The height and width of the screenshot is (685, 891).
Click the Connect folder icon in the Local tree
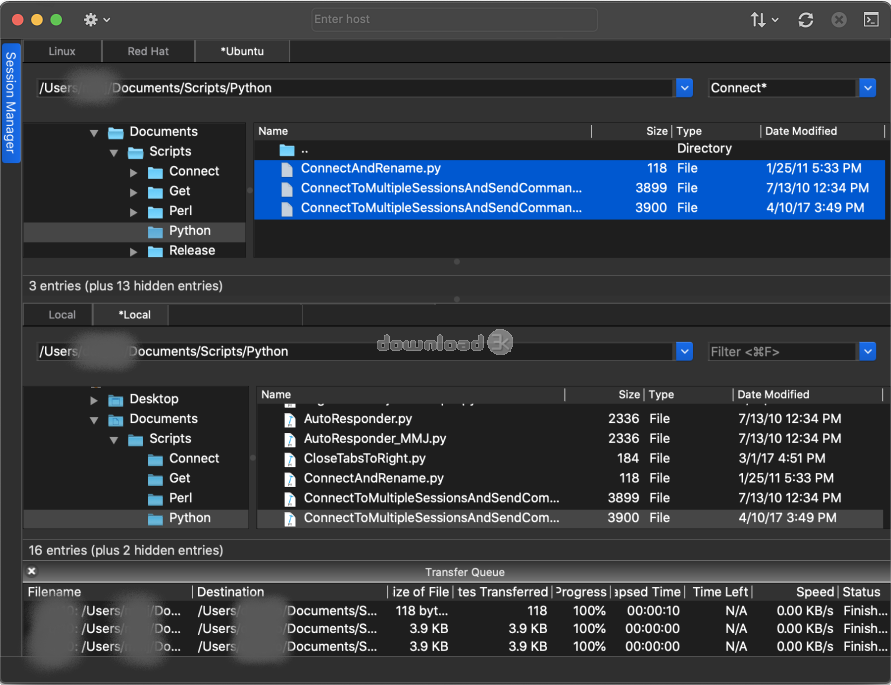point(155,459)
